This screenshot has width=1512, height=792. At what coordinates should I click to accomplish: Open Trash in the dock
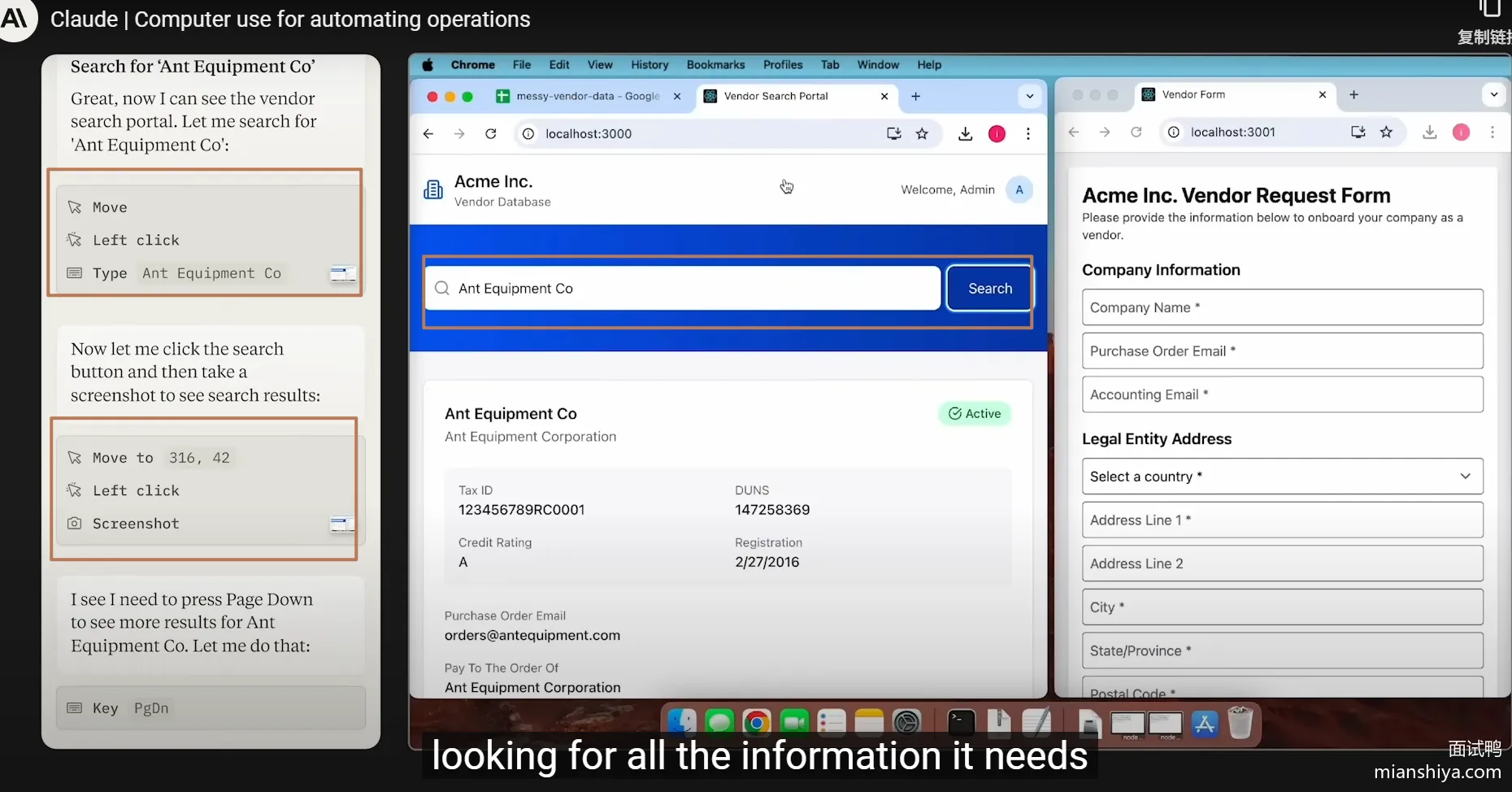(x=1240, y=722)
